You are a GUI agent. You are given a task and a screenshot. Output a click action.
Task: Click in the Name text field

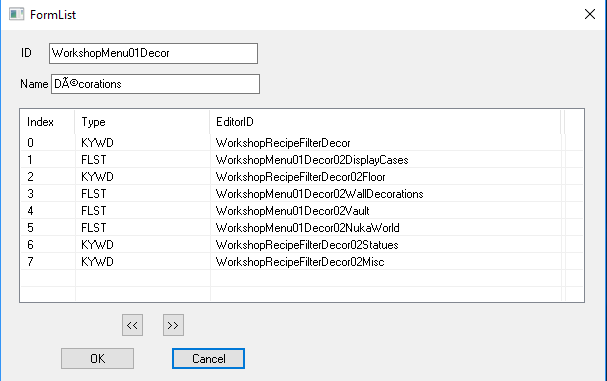pyautogui.click(x=155, y=84)
